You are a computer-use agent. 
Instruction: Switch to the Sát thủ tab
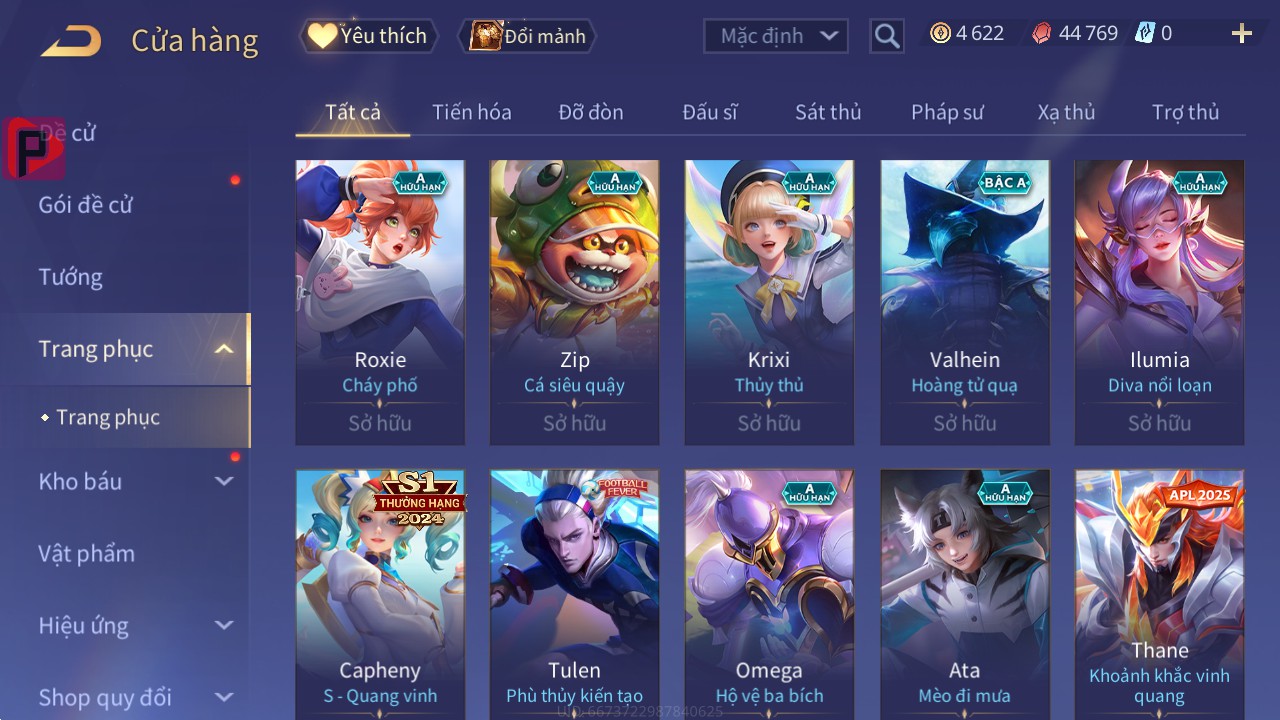click(x=828, y=112)
